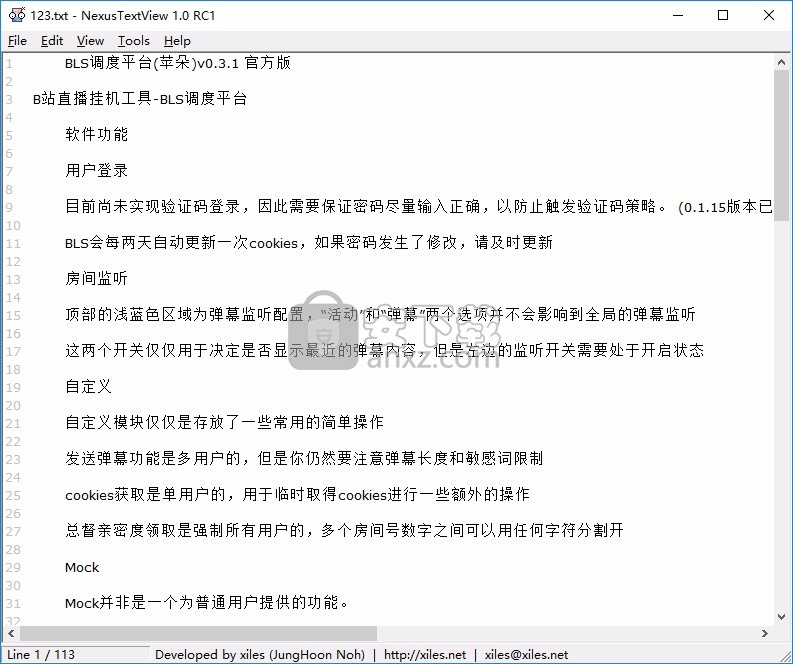Click the line '自定义模块仅仅是存放了一些常用的简单操作'
793x664 pixels.
(x=225, y=422)
